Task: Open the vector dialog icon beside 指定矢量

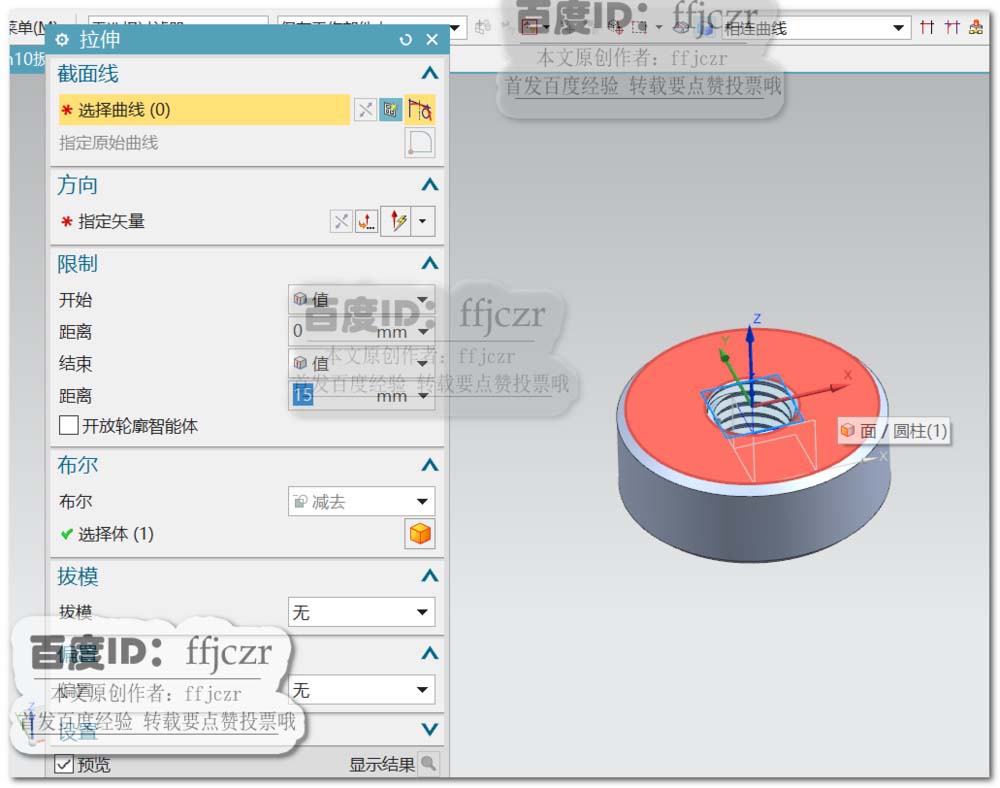Action: click(x=366, y=222)
